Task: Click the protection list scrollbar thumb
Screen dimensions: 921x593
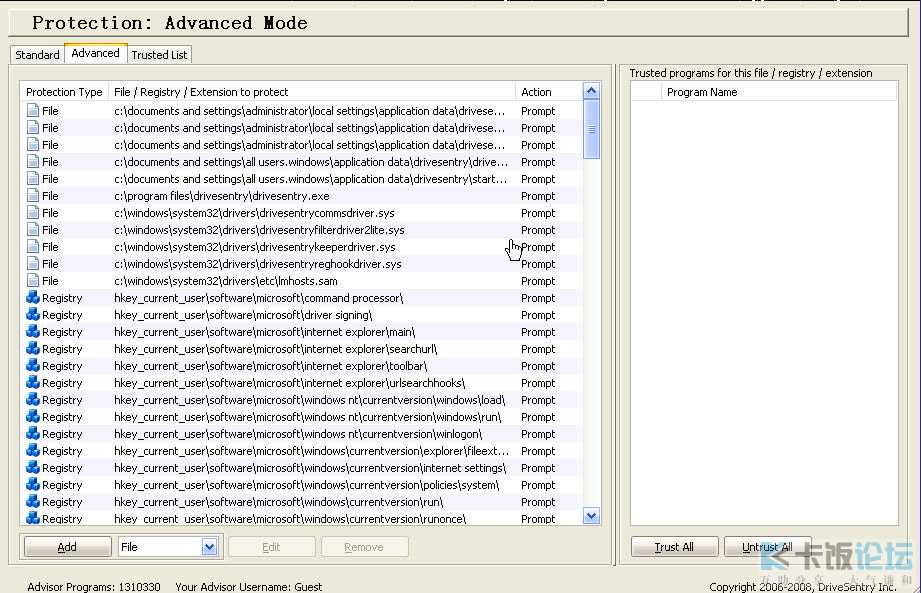Action: [591, 130]
